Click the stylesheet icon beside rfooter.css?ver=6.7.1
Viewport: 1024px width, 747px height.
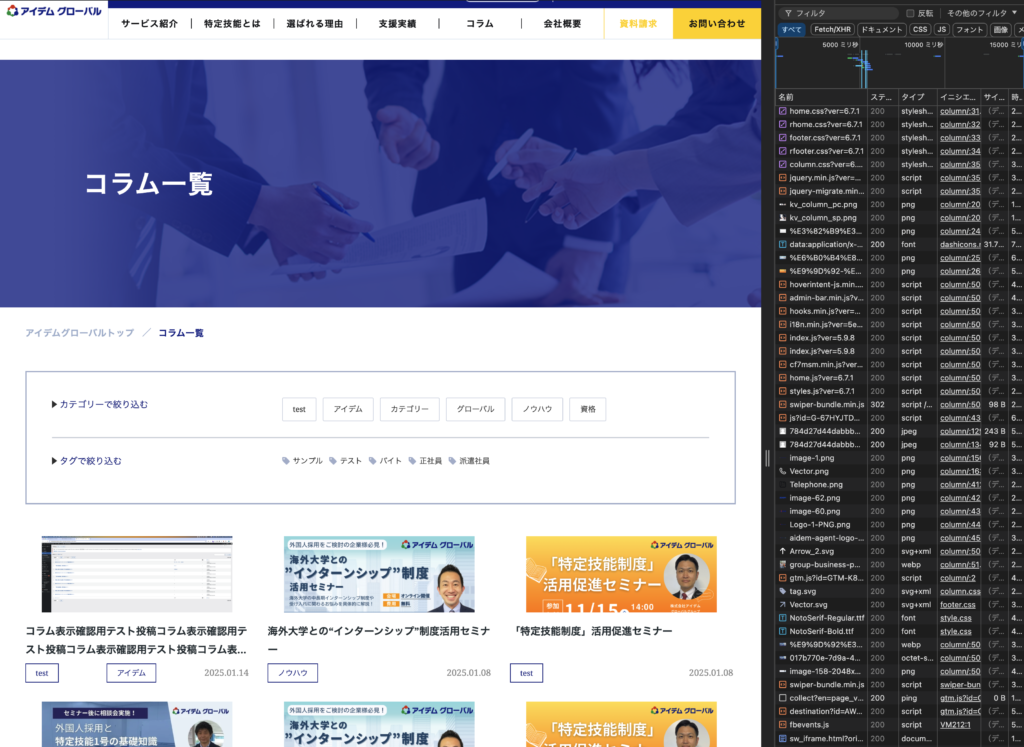[782, 151]
